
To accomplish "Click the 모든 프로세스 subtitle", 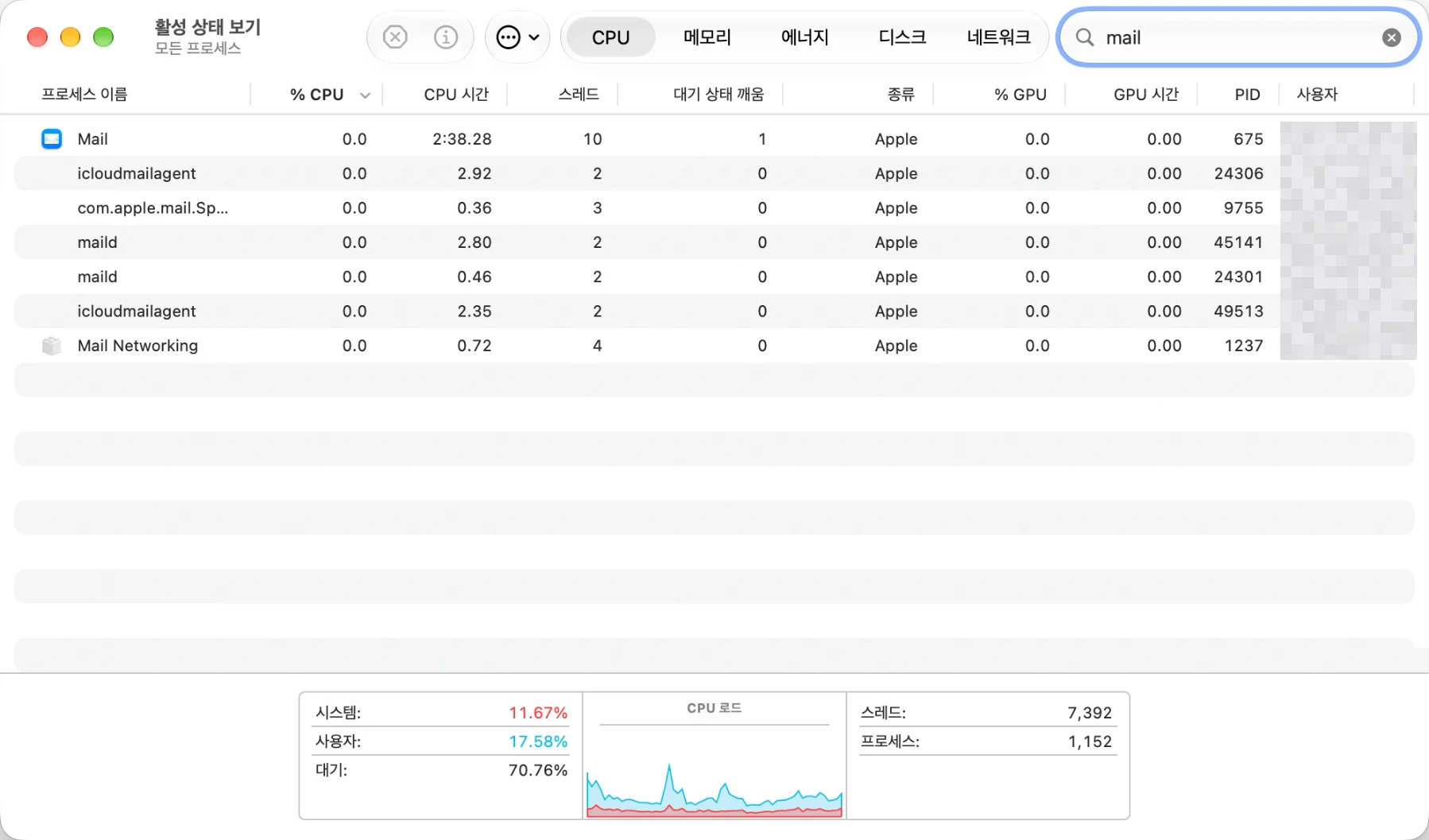I will (x=198, y=48).
